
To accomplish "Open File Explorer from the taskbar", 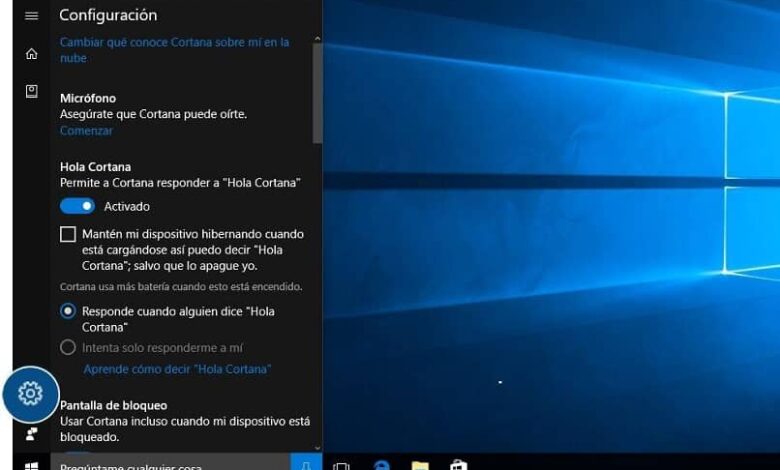I will [420, 466].
